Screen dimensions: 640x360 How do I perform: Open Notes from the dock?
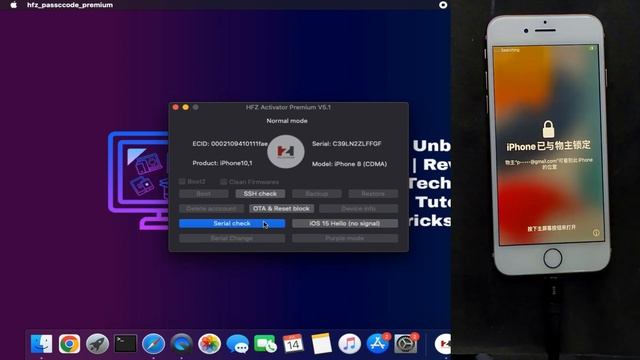click(x=321, y=344)
